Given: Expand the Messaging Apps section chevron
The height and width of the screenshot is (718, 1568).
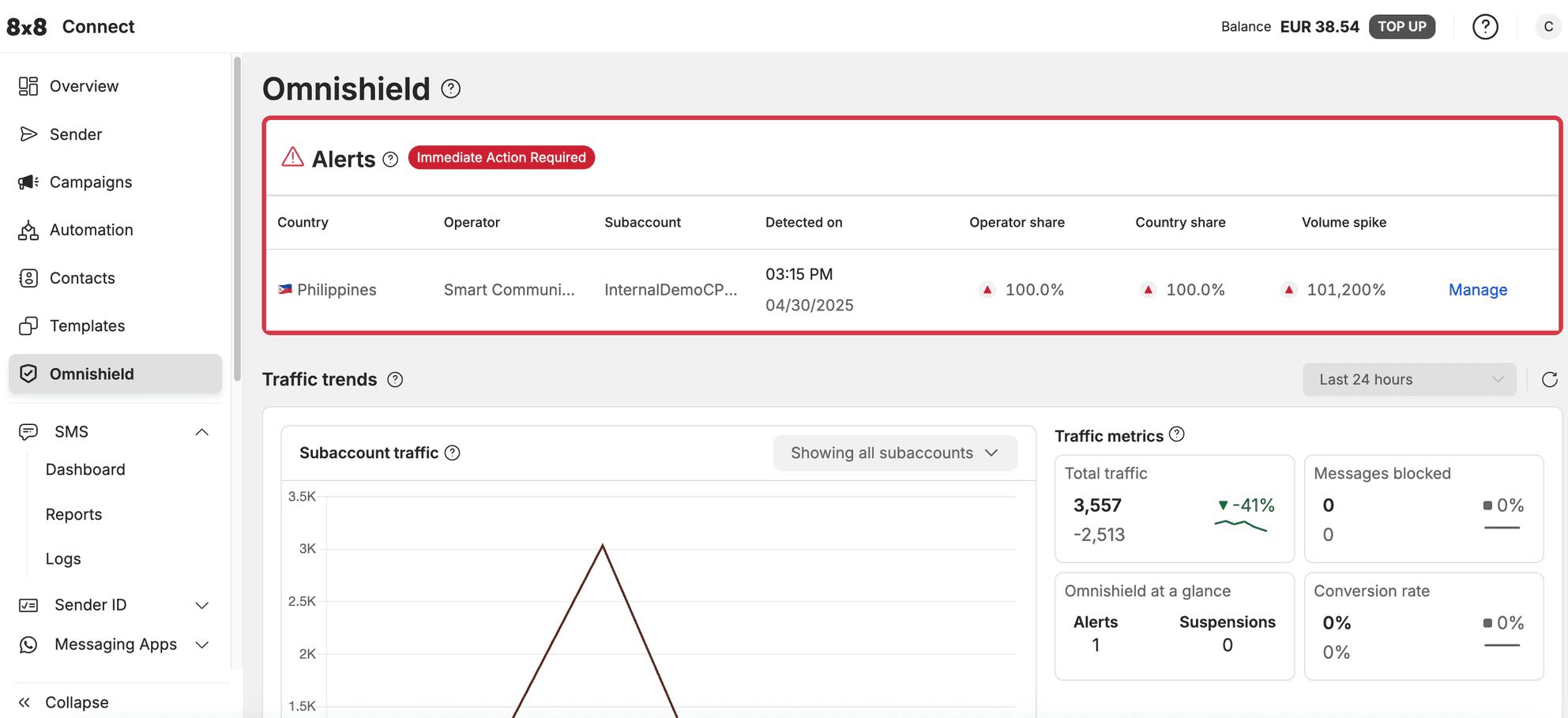Looking at the screenshot, I should click(x=202, y=645).
